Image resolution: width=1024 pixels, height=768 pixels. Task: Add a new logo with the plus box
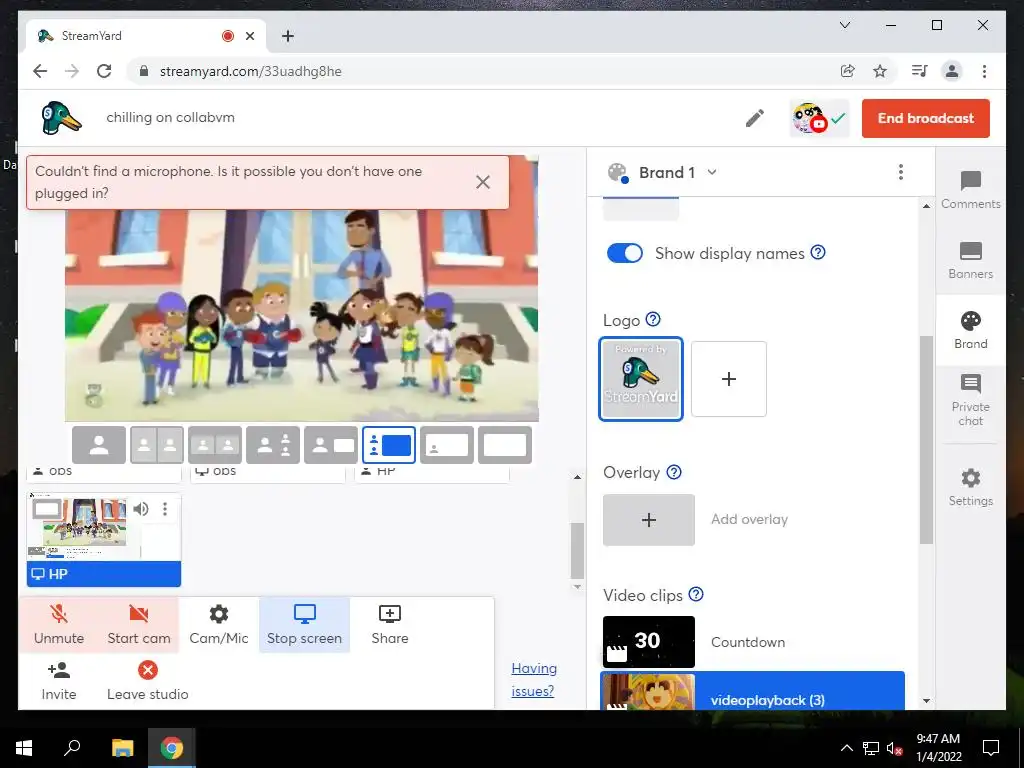click(x=729, y=379)
